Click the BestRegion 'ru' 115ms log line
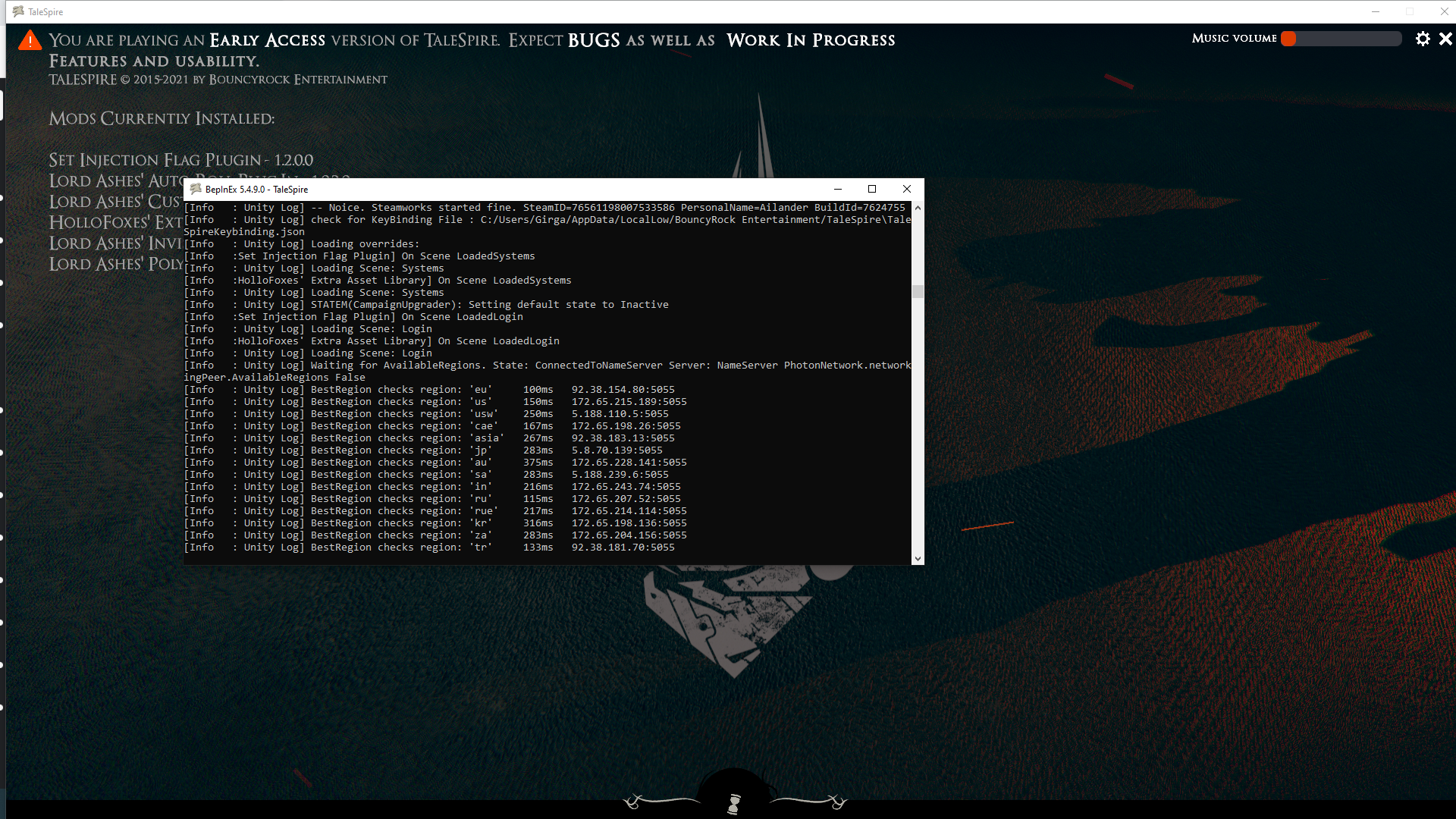1456x819 pixels. click(432, 499)
